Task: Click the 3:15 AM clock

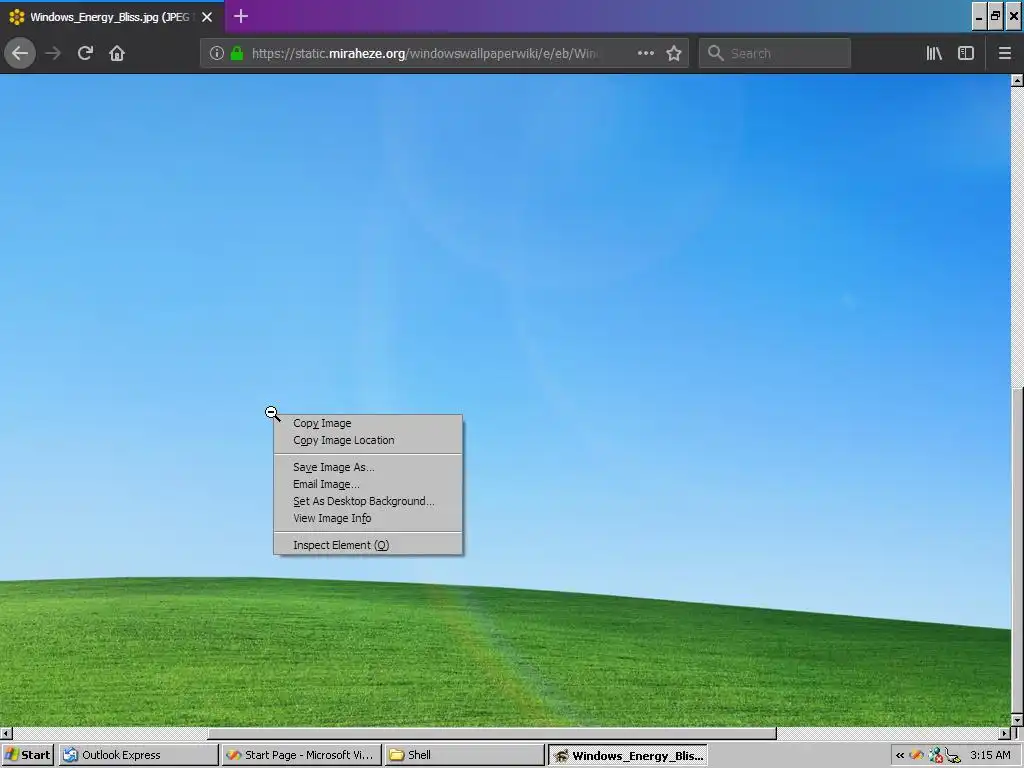Action: point(990,756)
